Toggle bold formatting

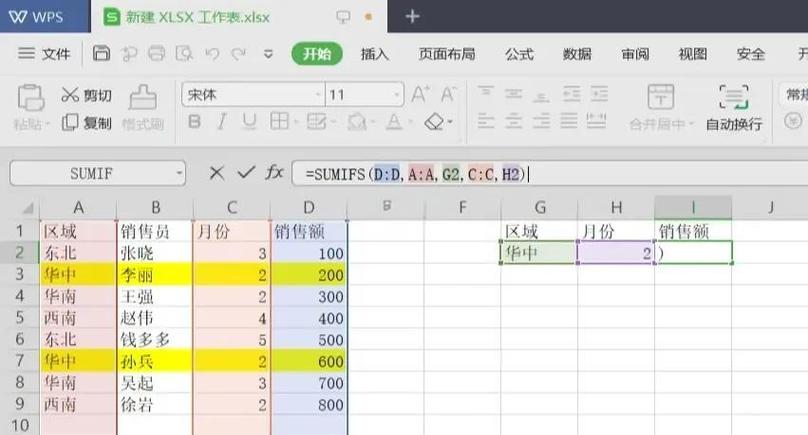[194, 122]
